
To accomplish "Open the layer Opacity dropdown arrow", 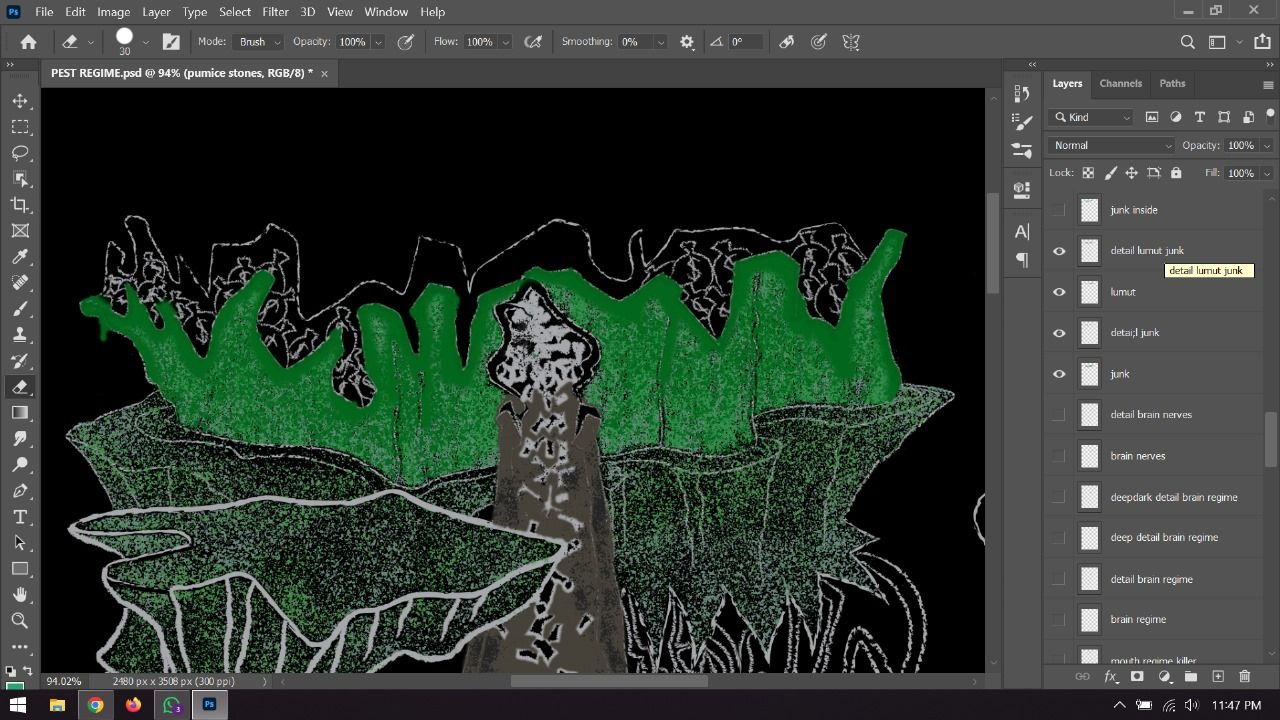I will [1267, 145].
